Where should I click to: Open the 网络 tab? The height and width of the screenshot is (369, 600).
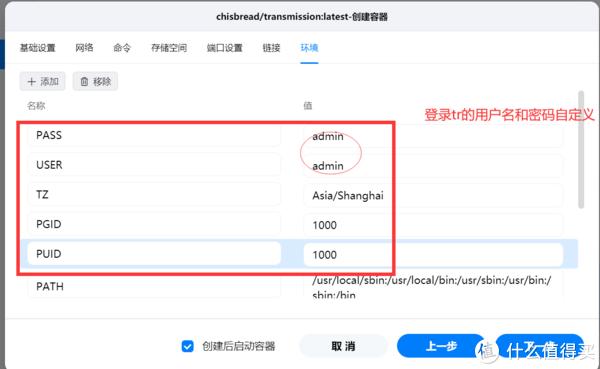pyautogui.click(x=84, y=48)
